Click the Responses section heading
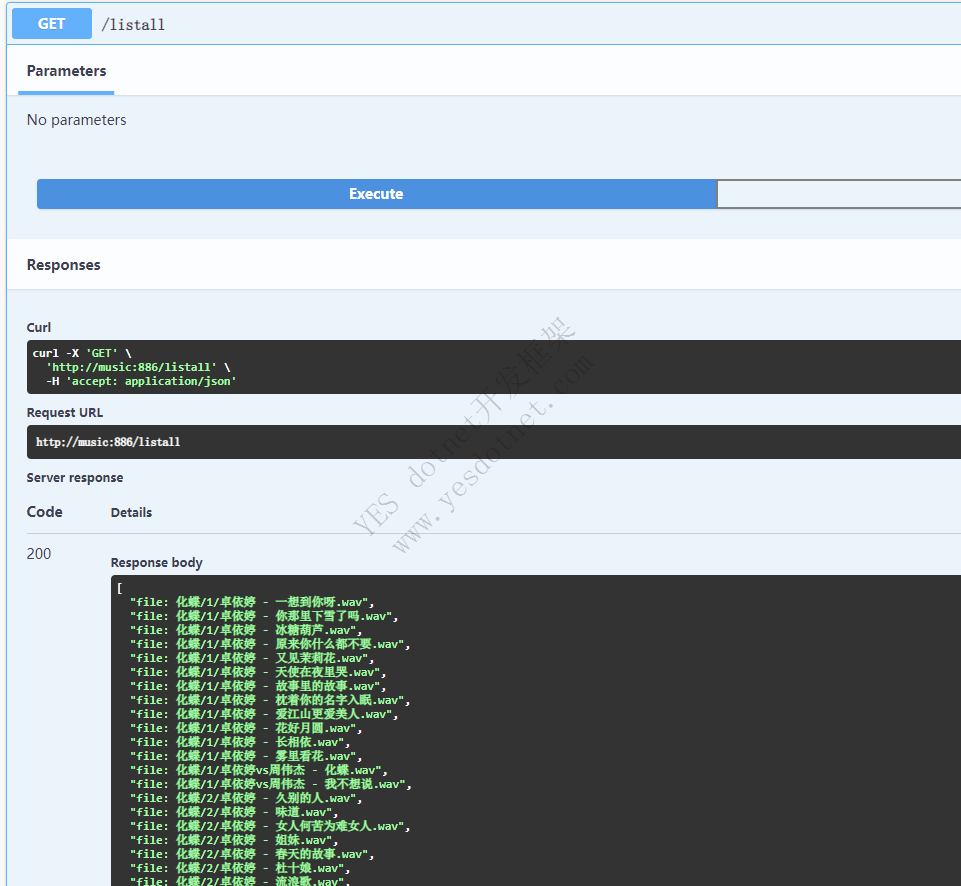This screenshot has height=886, width=961. (x=64, y=265)
